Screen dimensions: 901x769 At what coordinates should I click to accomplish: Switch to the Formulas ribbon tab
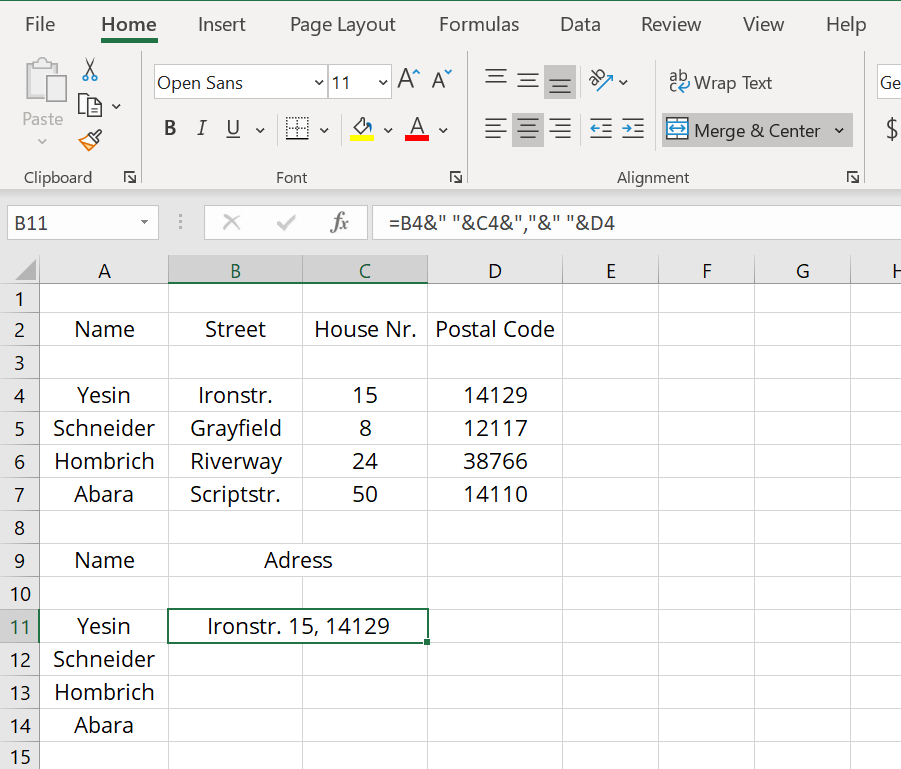pyautogui.click(x=479, y=24)
